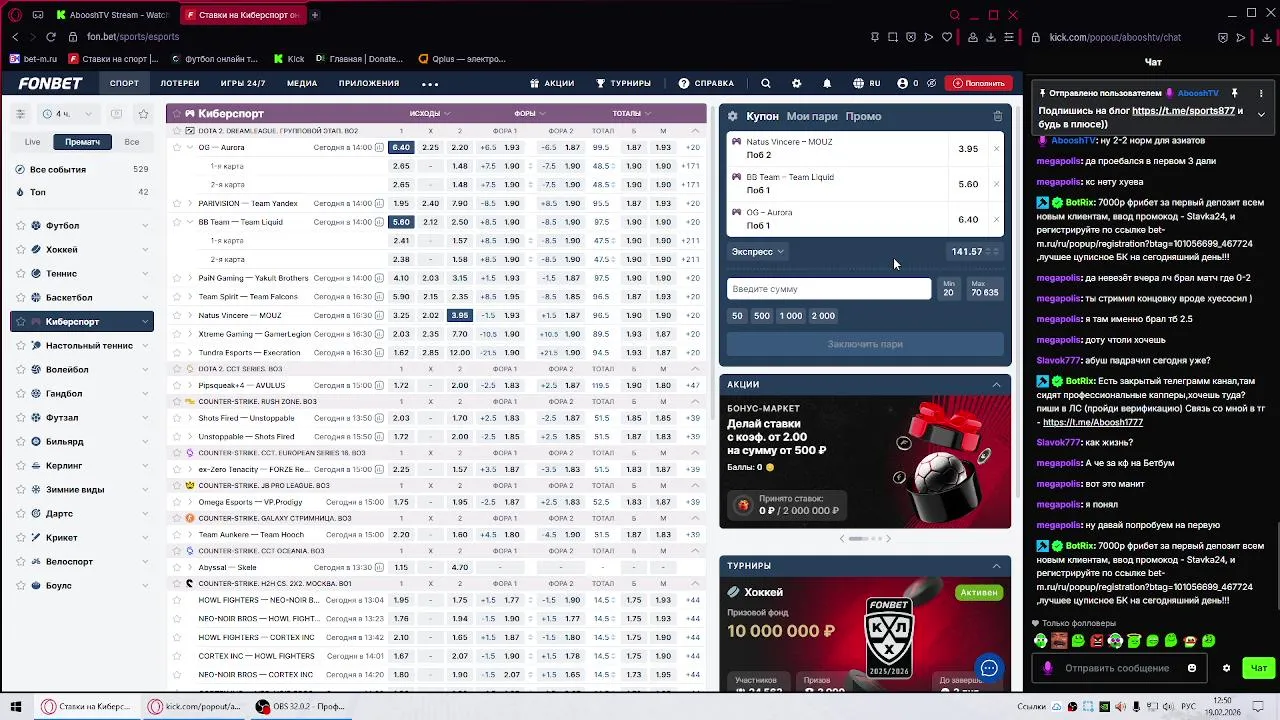The width and height of the screenshot is (1280, 720).
Task: Click the favorites star icon in sidebar toolbar
Action: (x=143, y=114)
